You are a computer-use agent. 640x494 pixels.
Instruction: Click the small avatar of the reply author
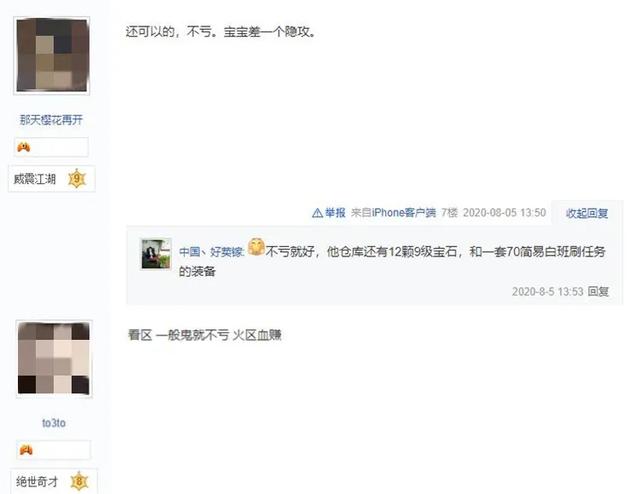click(x=156, y=254)
